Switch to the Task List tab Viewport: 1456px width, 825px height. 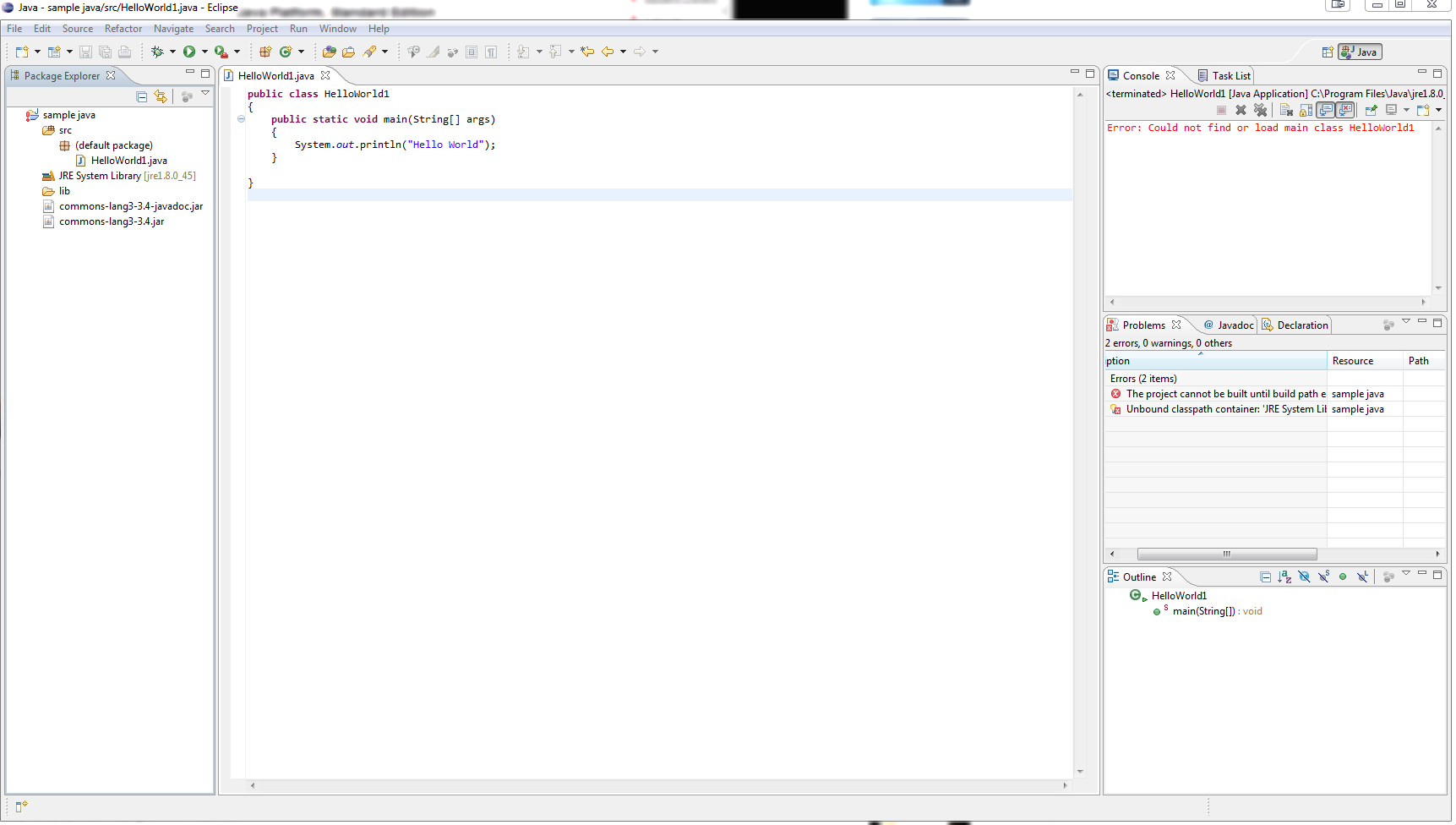(x=1230, y=76)
